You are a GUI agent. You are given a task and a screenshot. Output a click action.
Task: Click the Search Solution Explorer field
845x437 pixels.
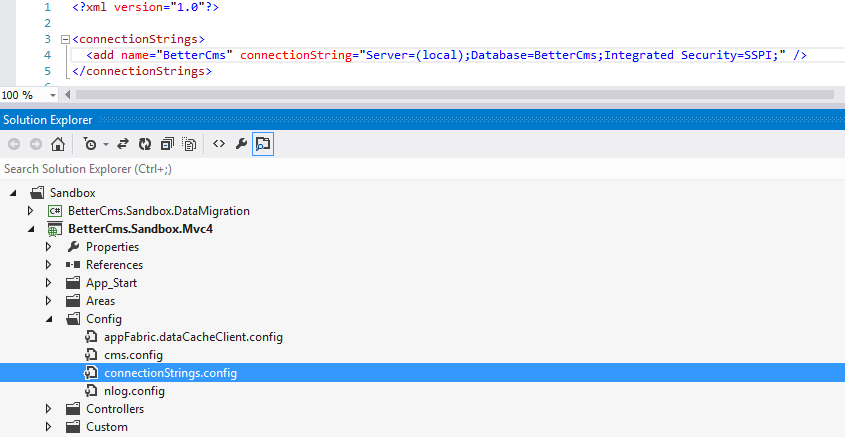pos(422,169)
